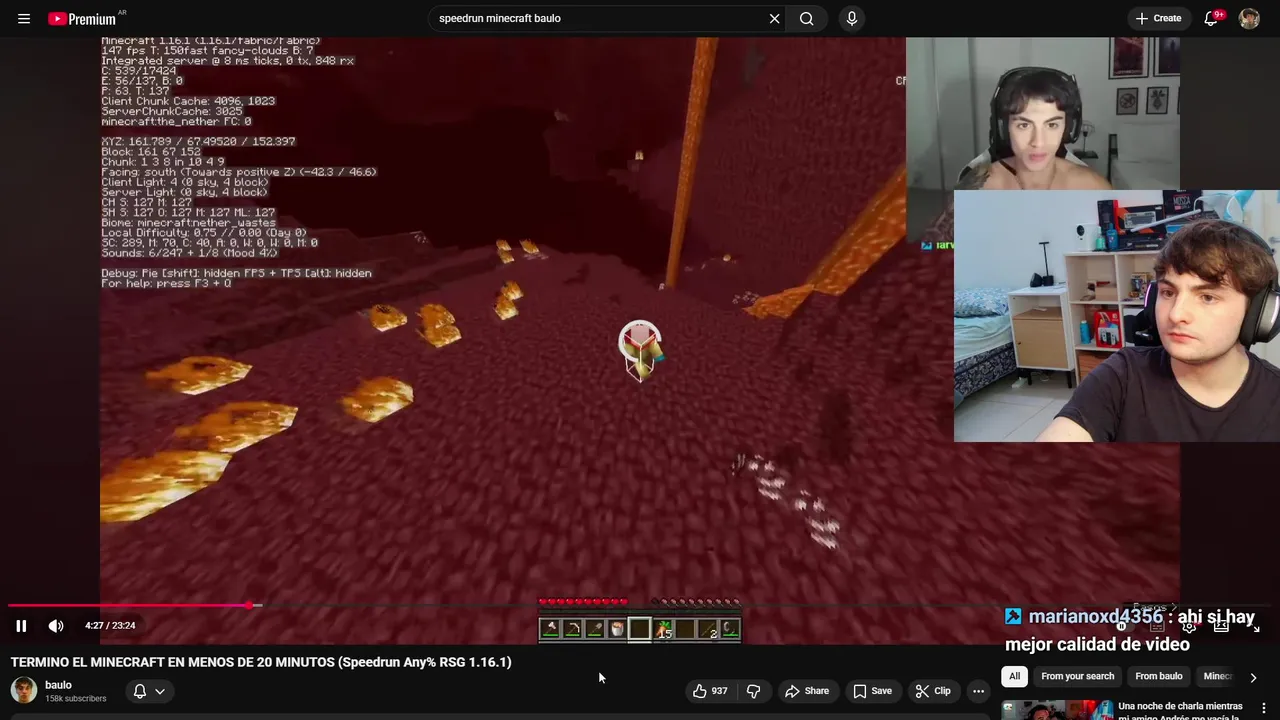1280x720 pixels.
Task: Toggle subtitles in the player
Action: click(x=1157, y=626)
